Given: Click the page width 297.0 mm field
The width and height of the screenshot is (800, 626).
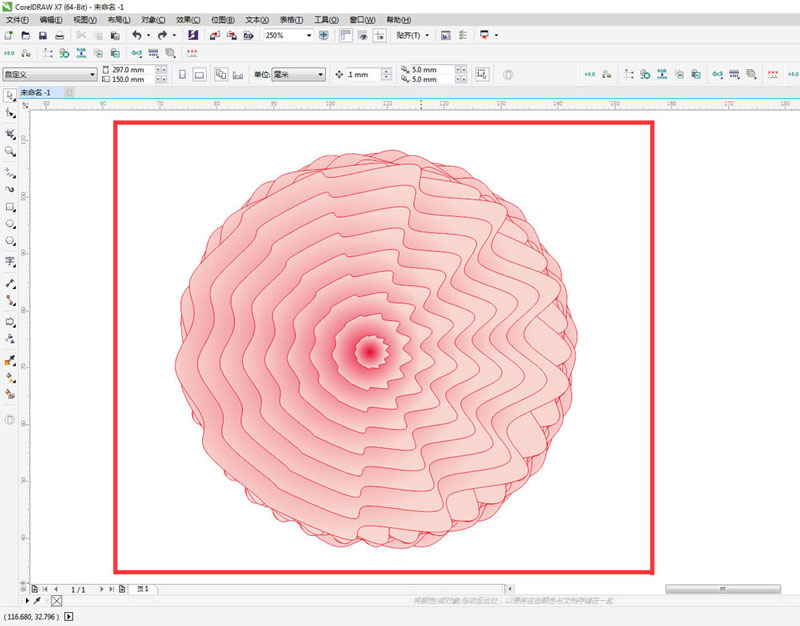Looking at the screenshot, I should click(x=130, y=70).
